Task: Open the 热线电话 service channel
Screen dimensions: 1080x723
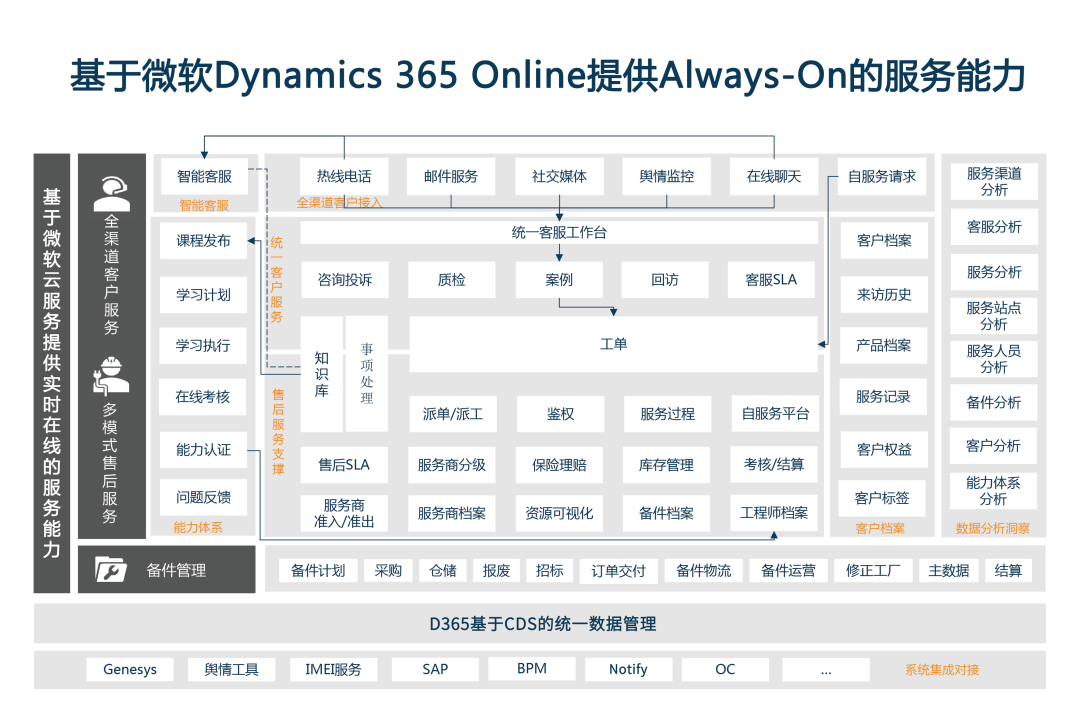Action: (345, 176)
